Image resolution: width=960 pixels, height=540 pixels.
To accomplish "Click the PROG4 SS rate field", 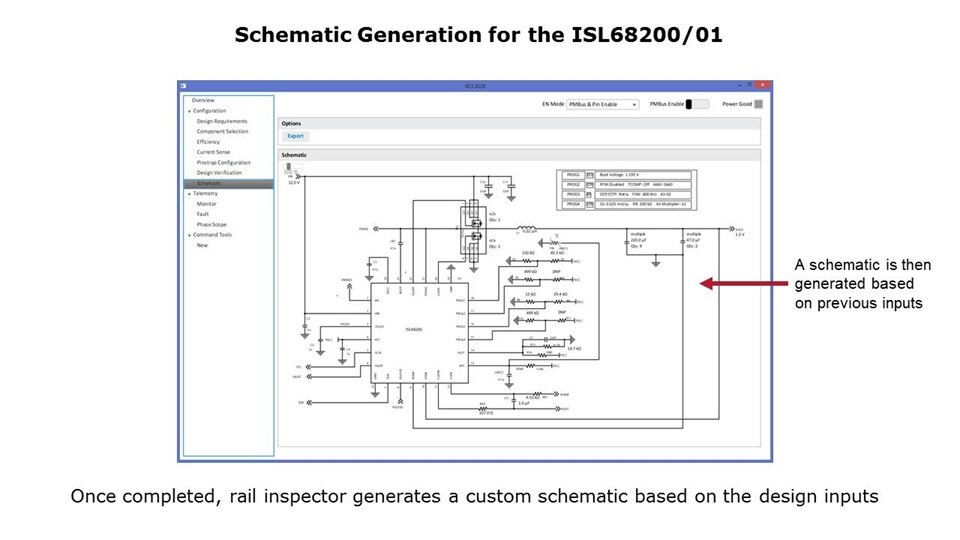I will (643, 204).
